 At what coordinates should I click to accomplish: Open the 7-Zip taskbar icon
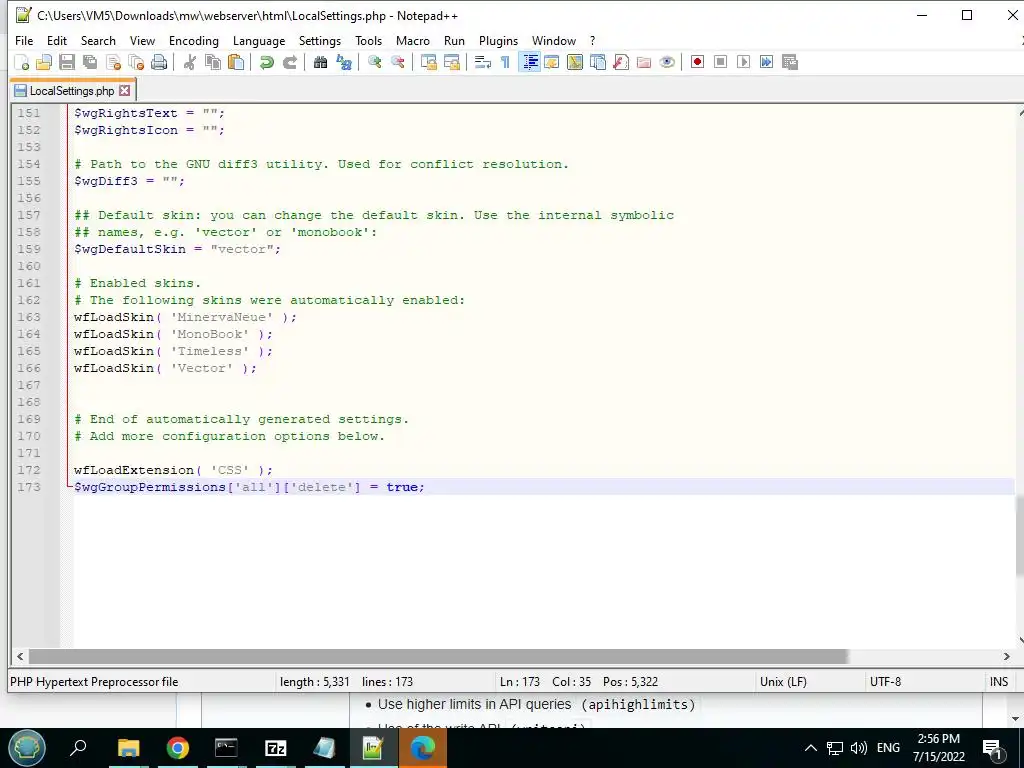click(276, 748)
